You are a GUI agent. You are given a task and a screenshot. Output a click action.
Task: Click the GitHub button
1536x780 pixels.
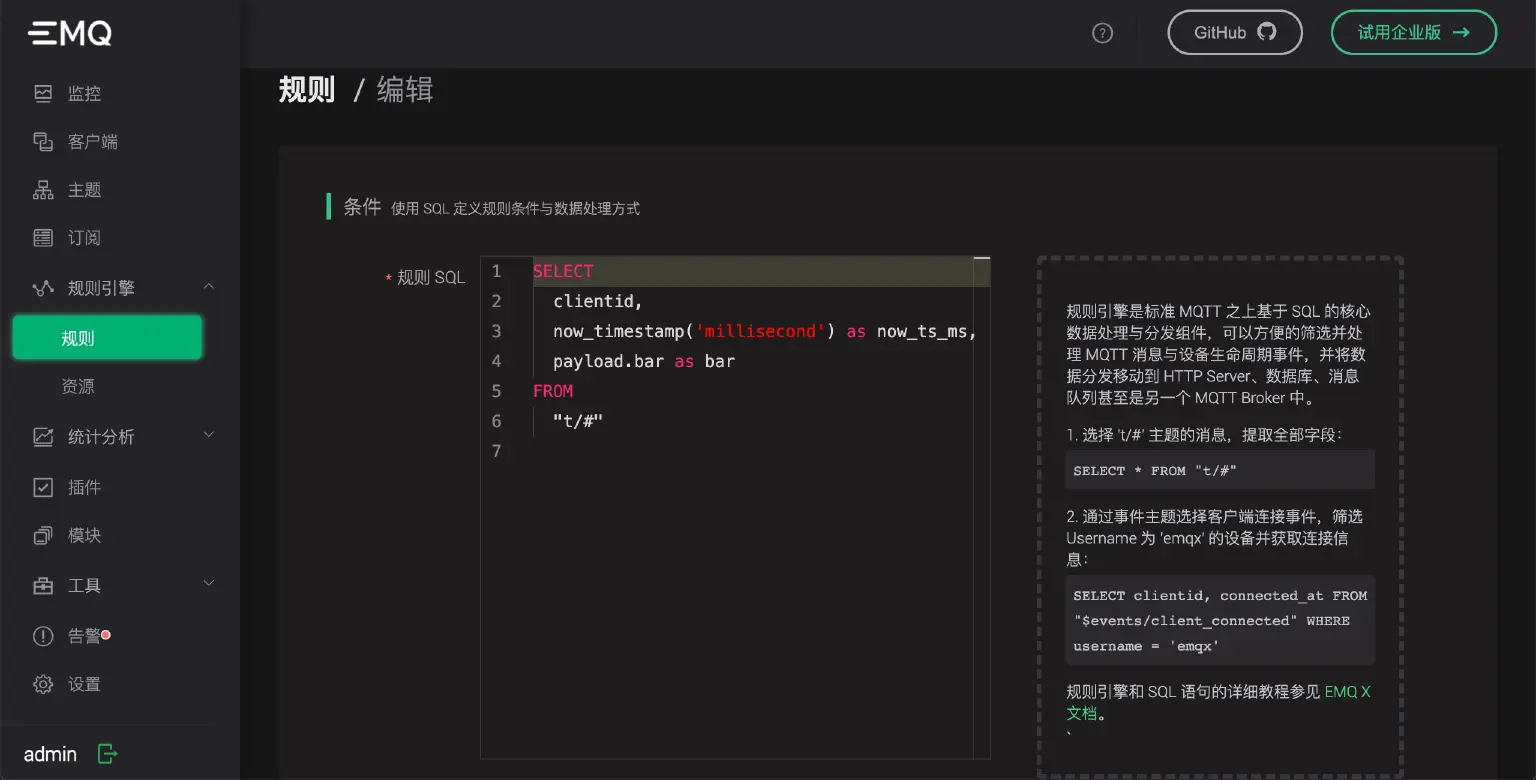[x=1235, y=32]
